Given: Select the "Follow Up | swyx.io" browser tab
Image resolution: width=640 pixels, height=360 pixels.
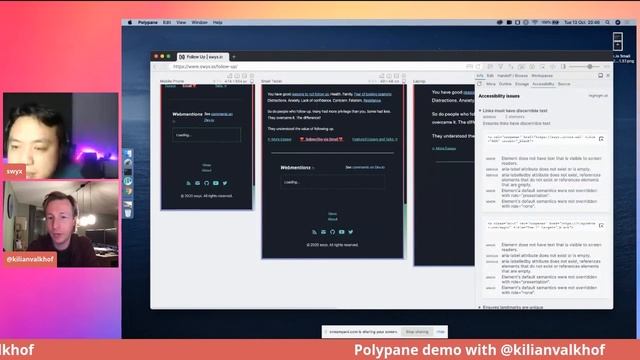Looking at the screenshot, I should point(202,57).
